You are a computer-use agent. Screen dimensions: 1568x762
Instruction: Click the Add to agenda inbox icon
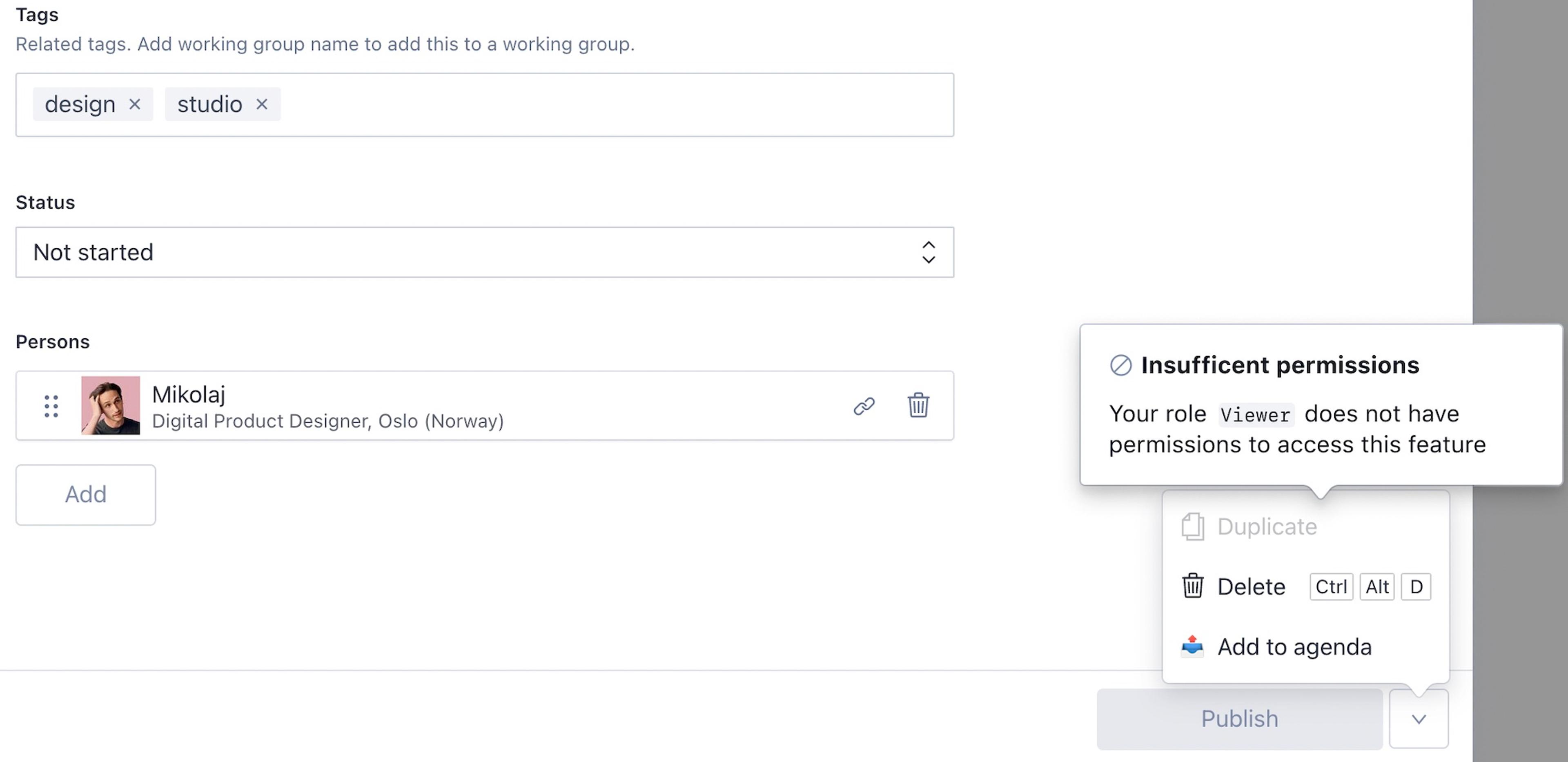click(x=1192, y=646)
